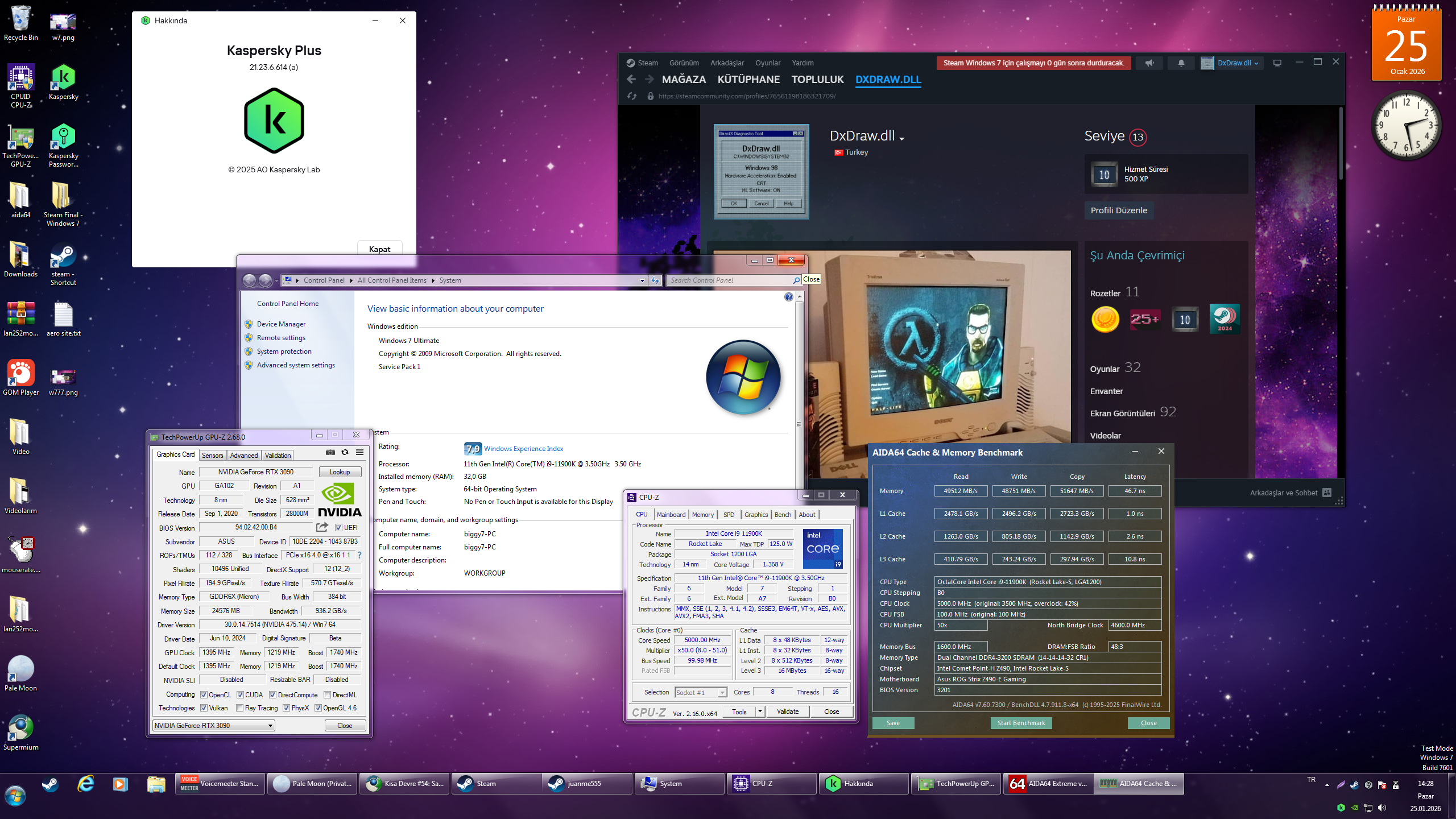This screenshot has height=819, width=1456.
Task: Select the Supermium desktop icon
Action: point(21,733)
